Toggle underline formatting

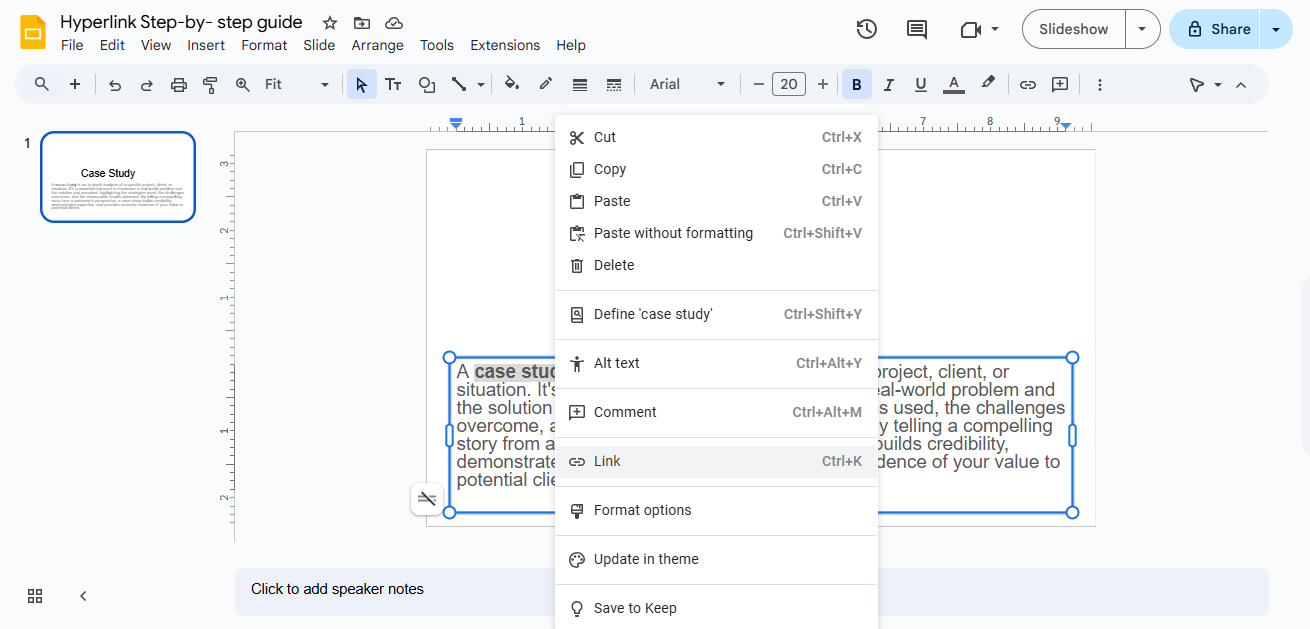coord(920,85)
